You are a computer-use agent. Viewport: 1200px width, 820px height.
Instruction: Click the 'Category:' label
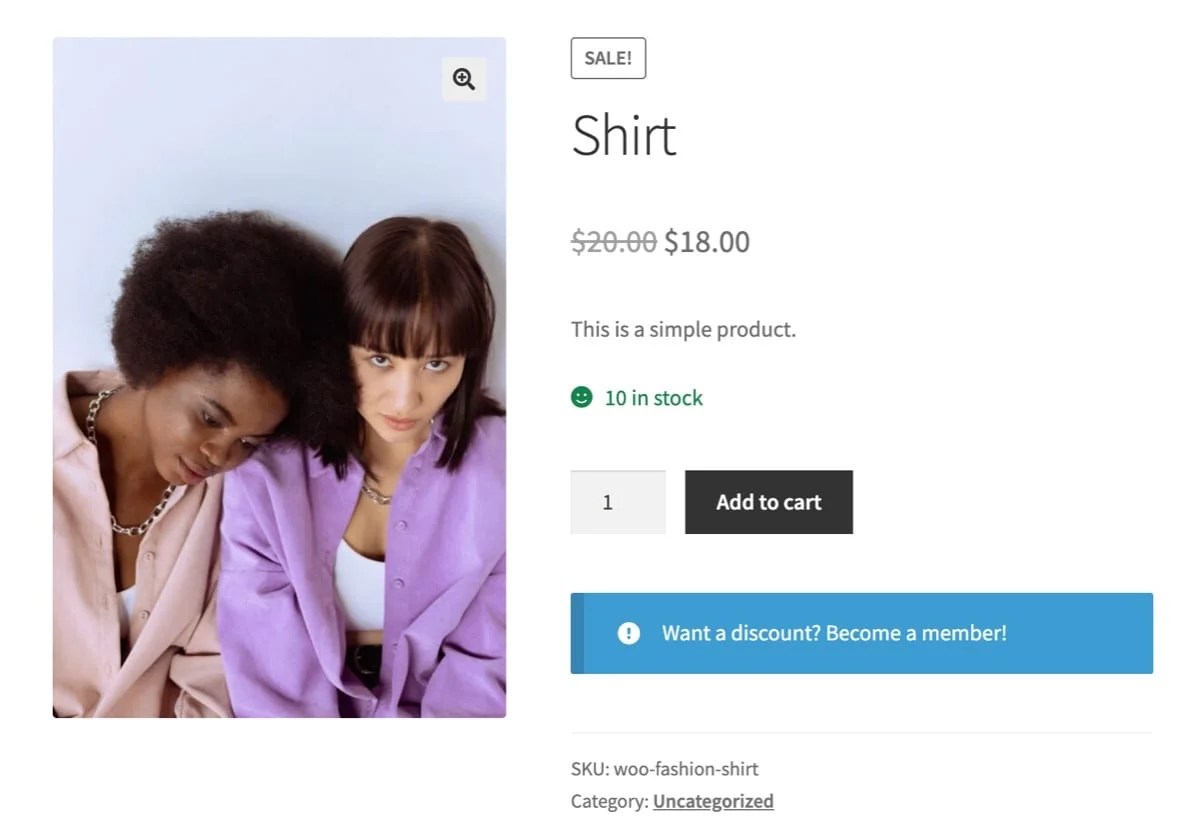[609, 801]
